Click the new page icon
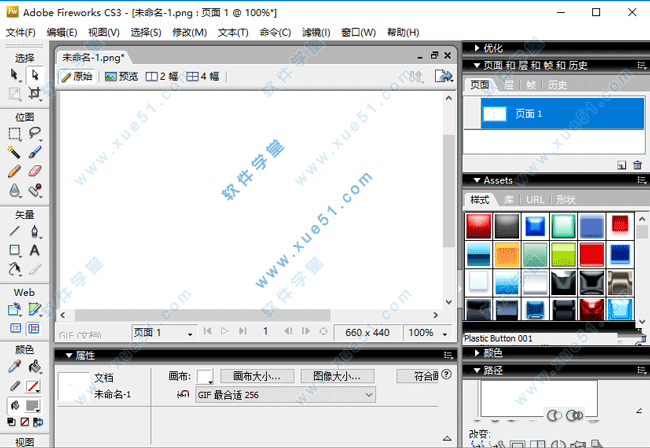 [x=621, y=165]
